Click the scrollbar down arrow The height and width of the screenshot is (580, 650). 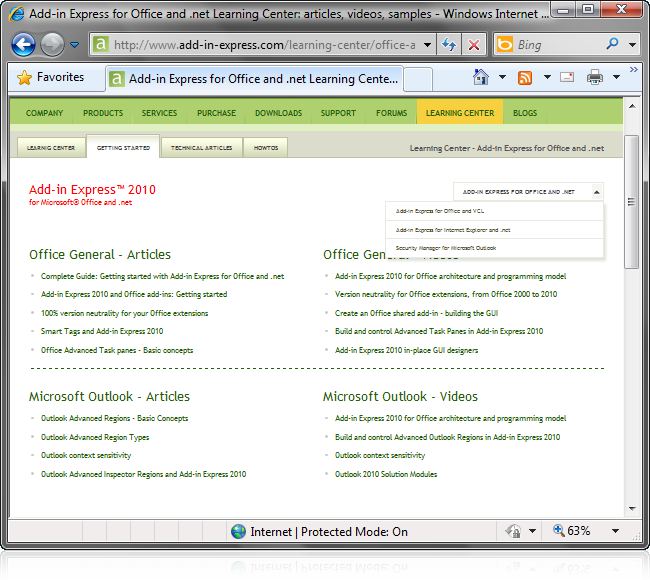pyautogui.click(x=632, y=508)
